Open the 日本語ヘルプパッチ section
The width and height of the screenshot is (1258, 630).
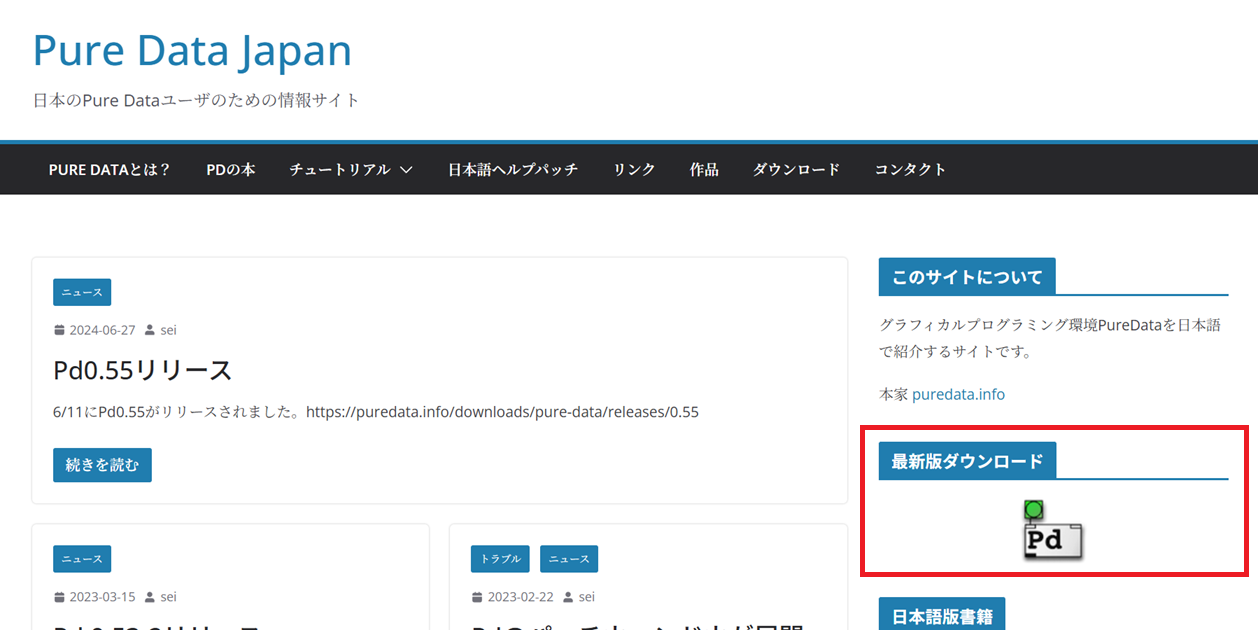[x=513, y=169]
